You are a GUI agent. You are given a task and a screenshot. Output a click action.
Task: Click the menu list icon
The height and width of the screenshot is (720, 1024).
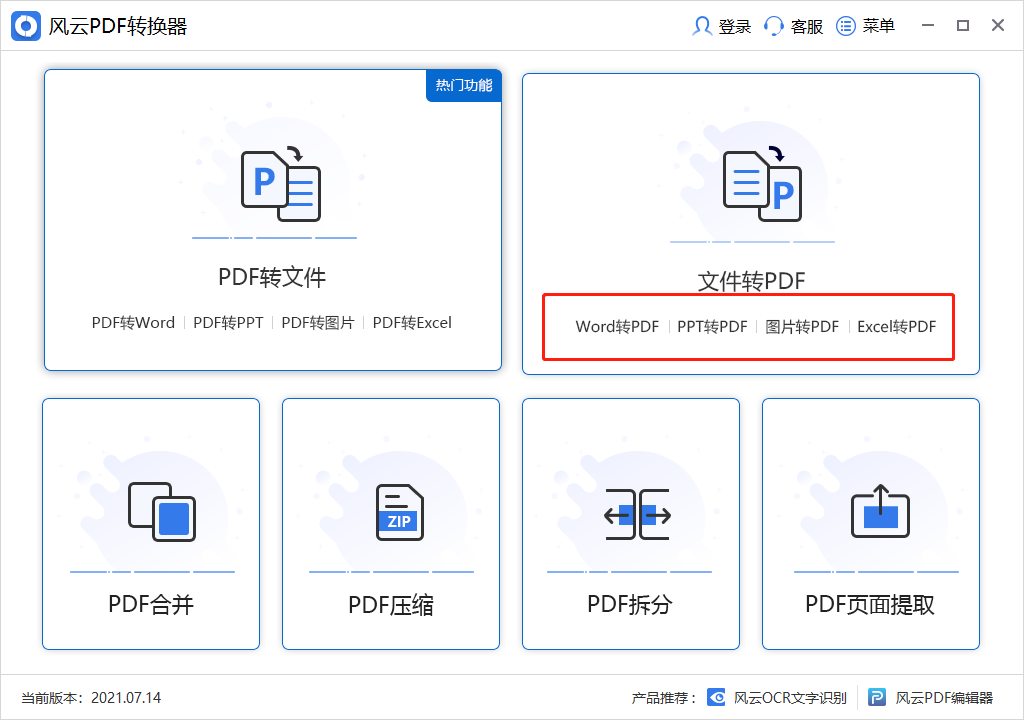pos(846,26)
